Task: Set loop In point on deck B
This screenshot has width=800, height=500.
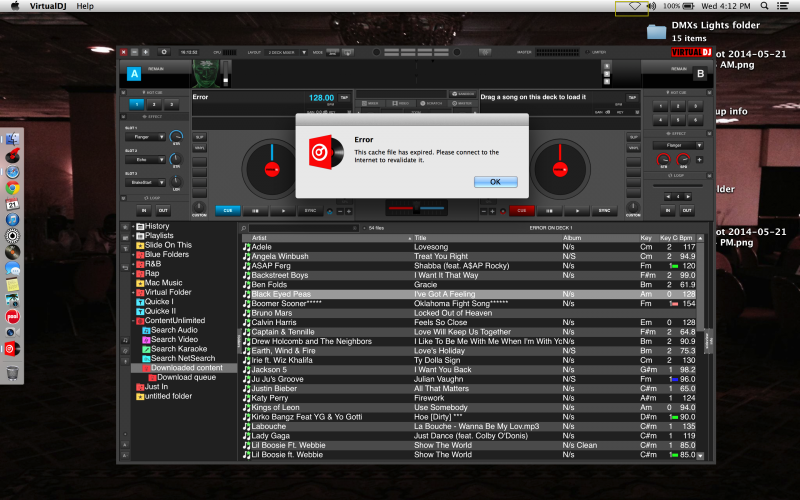Action: coord(667,210)
